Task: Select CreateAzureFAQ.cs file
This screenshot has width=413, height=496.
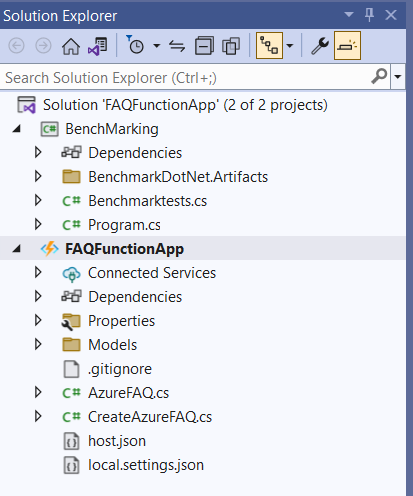Action: click(150, 417)
